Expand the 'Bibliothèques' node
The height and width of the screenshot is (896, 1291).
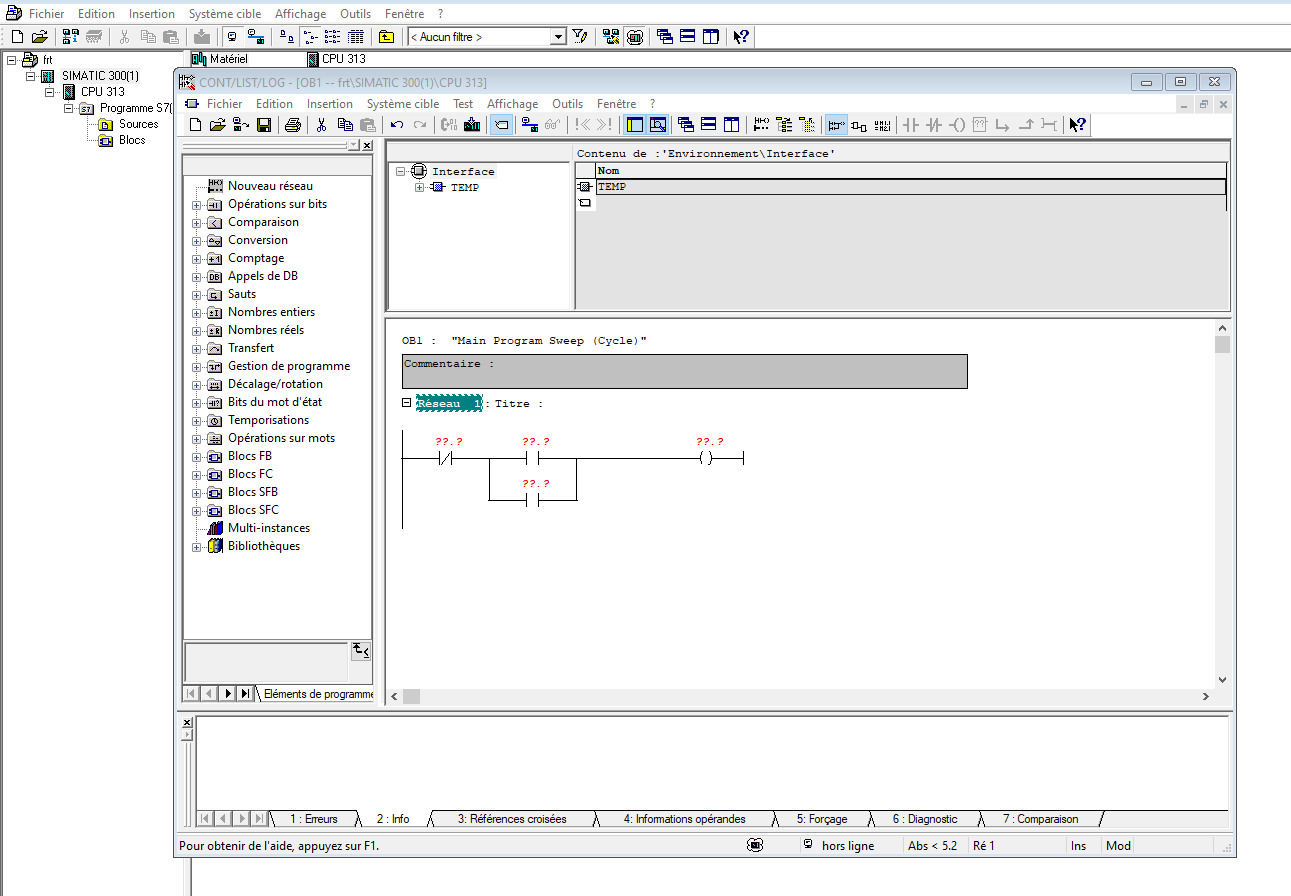(197, 547)
